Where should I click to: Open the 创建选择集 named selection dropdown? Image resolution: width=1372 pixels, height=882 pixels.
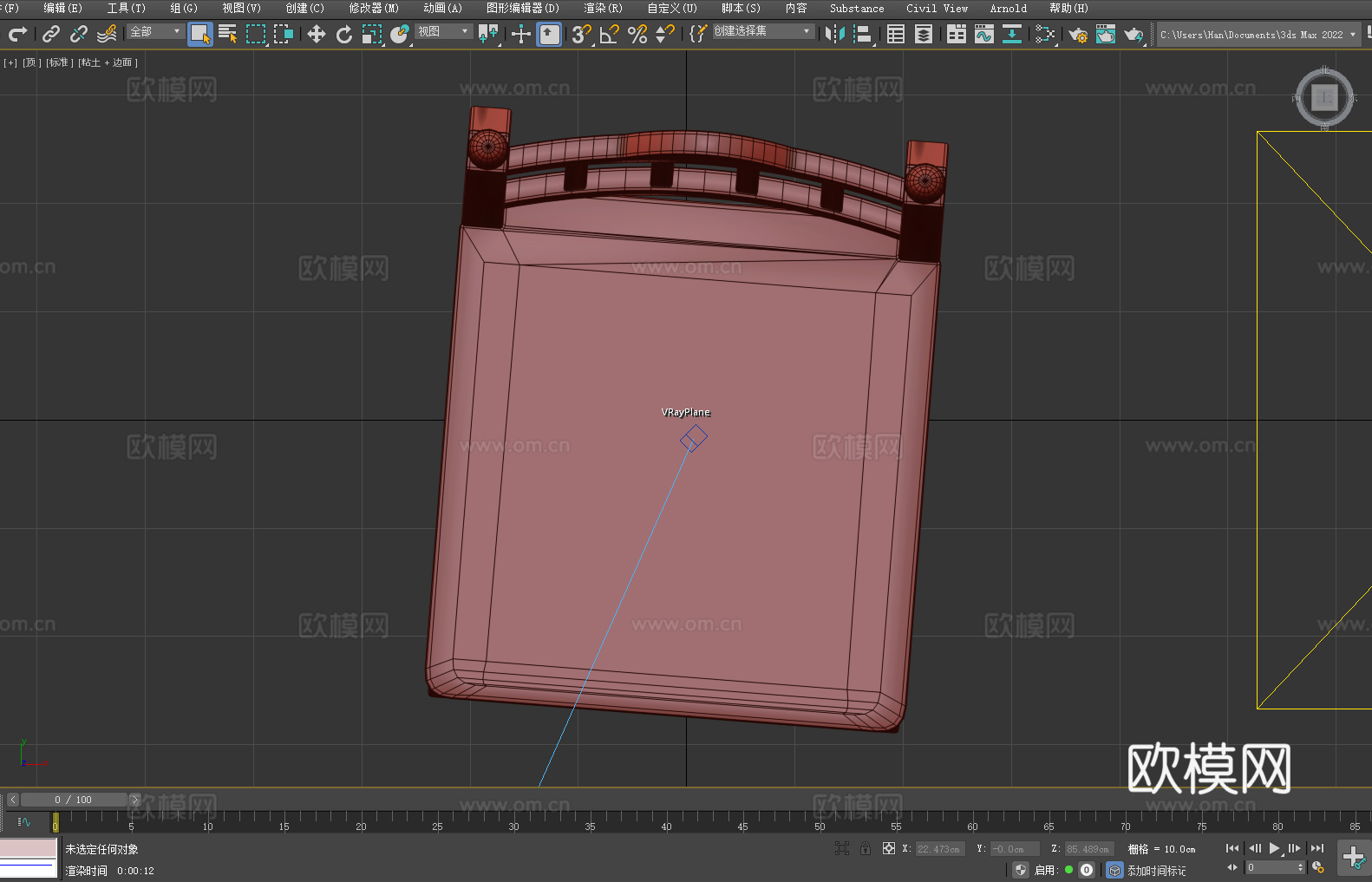click(762, 31)
